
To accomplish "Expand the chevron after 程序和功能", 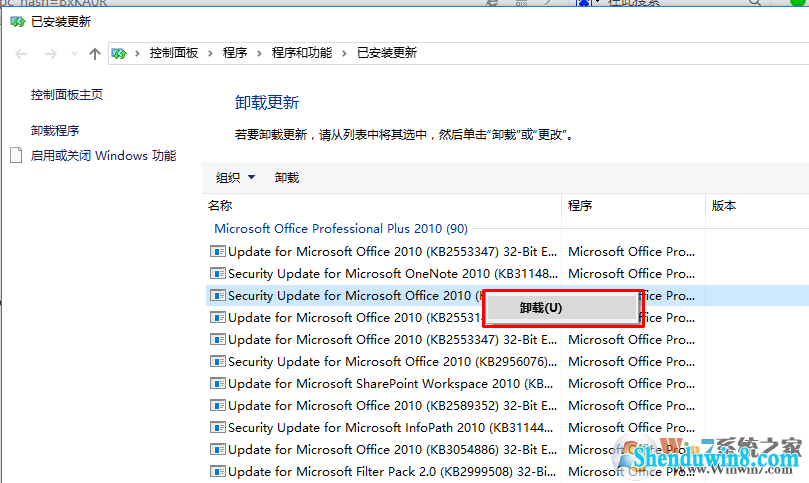I will pyautogui.click(x=344, y=53).
